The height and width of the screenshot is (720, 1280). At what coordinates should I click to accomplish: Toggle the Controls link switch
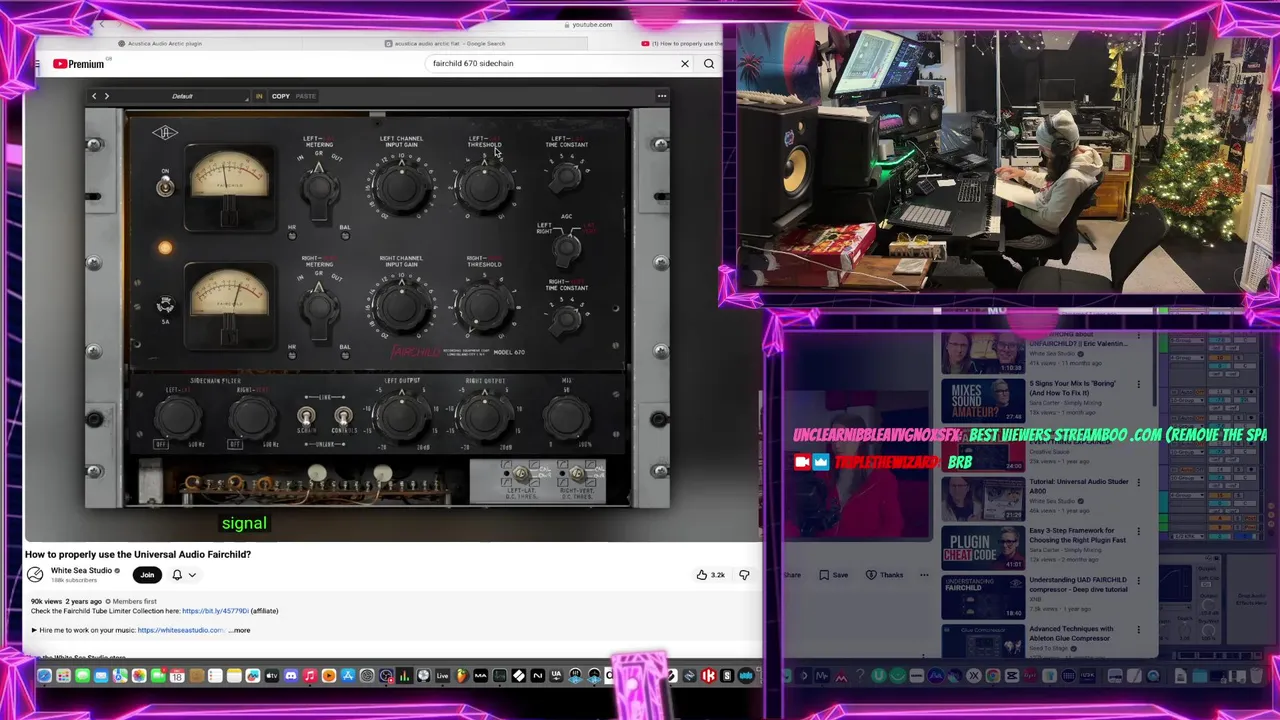(x=343, y=416)
